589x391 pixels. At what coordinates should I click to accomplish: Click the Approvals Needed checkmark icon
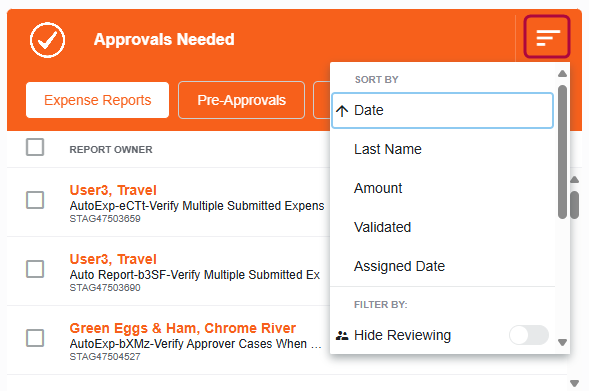tap(47, 40)
